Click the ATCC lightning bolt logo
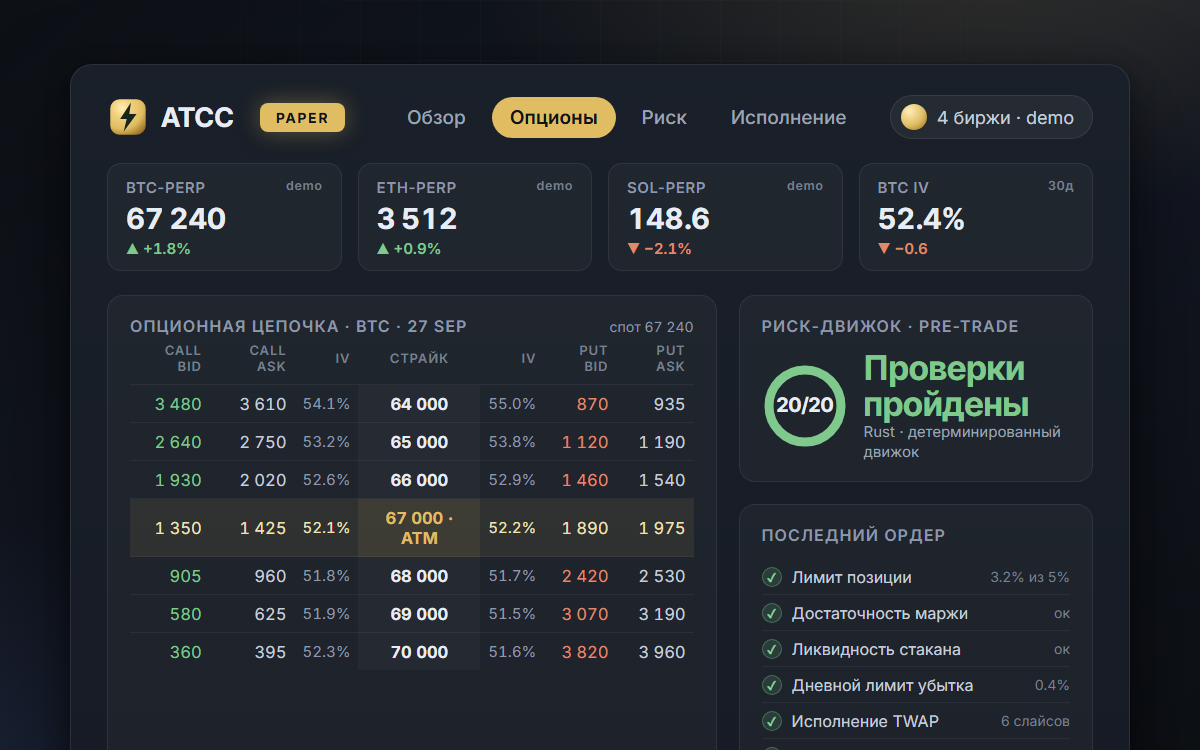Viewport: 1200px width, 750px height. tap(128, 117)
